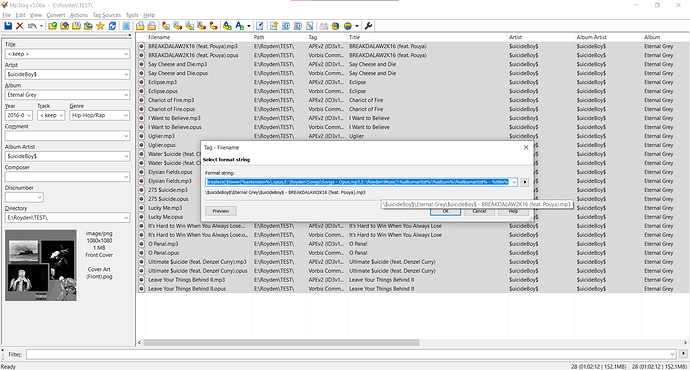This screenshot has width=690, height=370.
Task: Sort by the Album Artist column header
Action: point(608,37)
